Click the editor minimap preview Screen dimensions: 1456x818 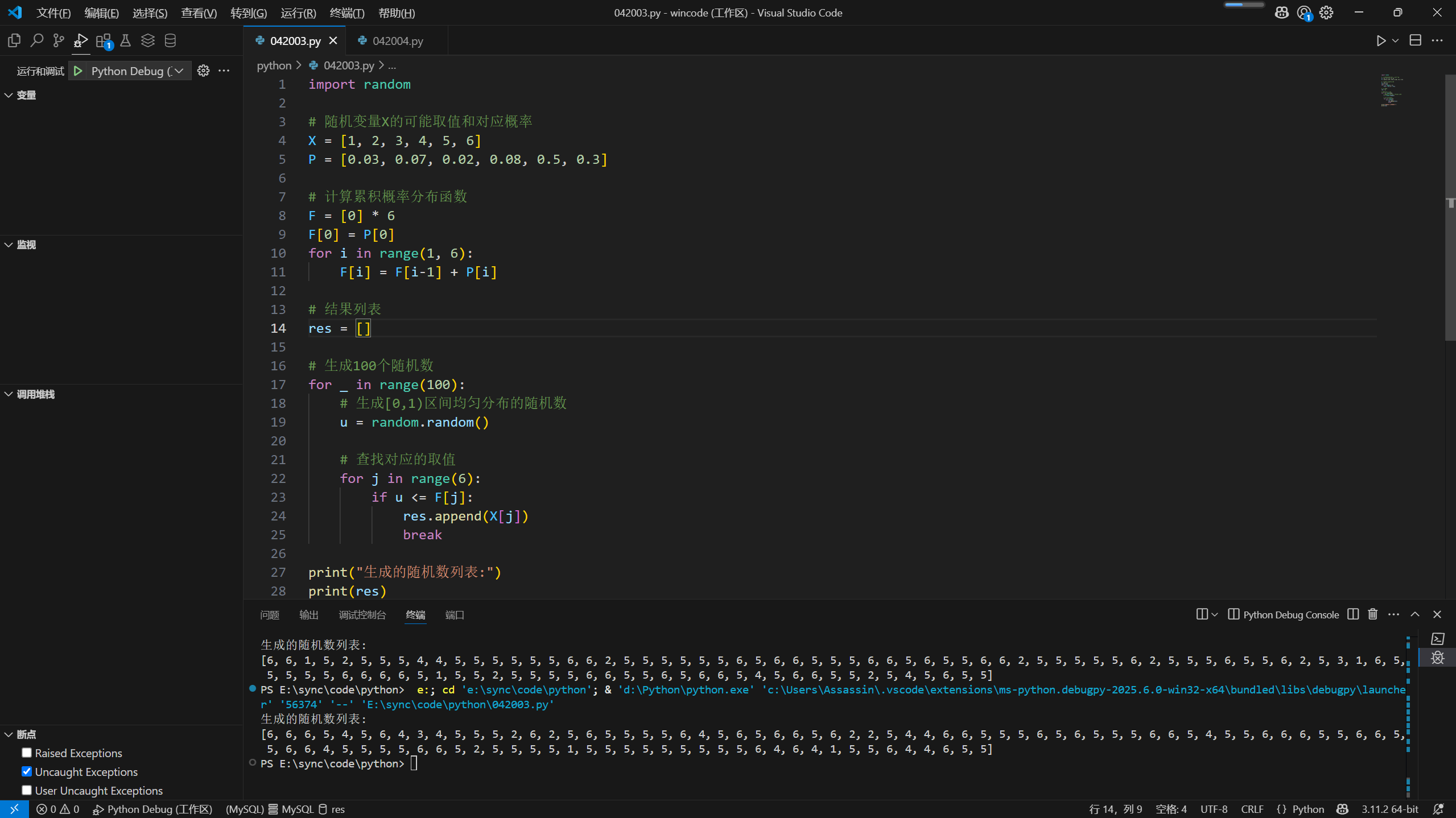pyautogui.click(x=1391, y=91)
